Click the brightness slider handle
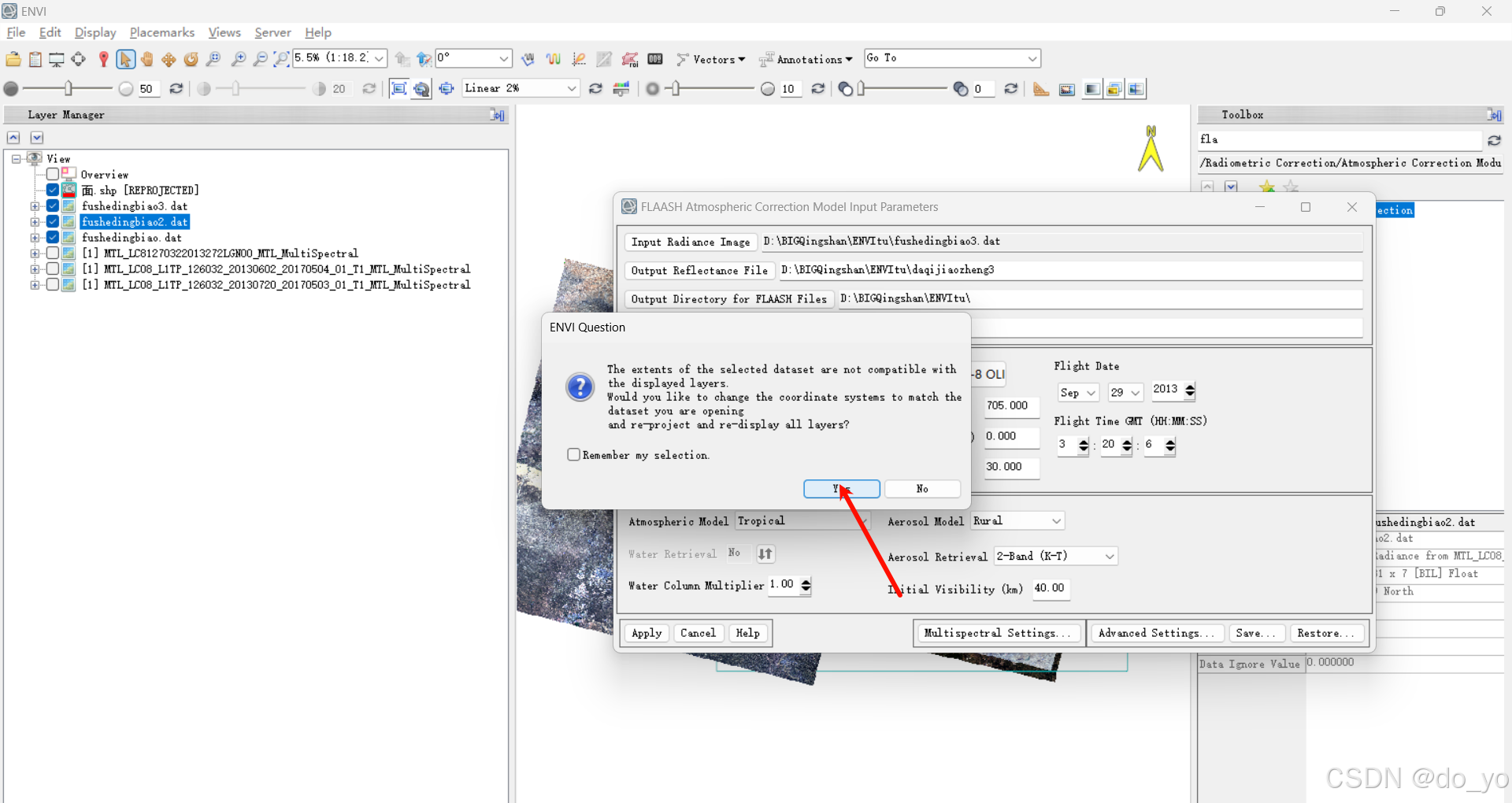The image size is (1512, 803). [x=69, y=88]
